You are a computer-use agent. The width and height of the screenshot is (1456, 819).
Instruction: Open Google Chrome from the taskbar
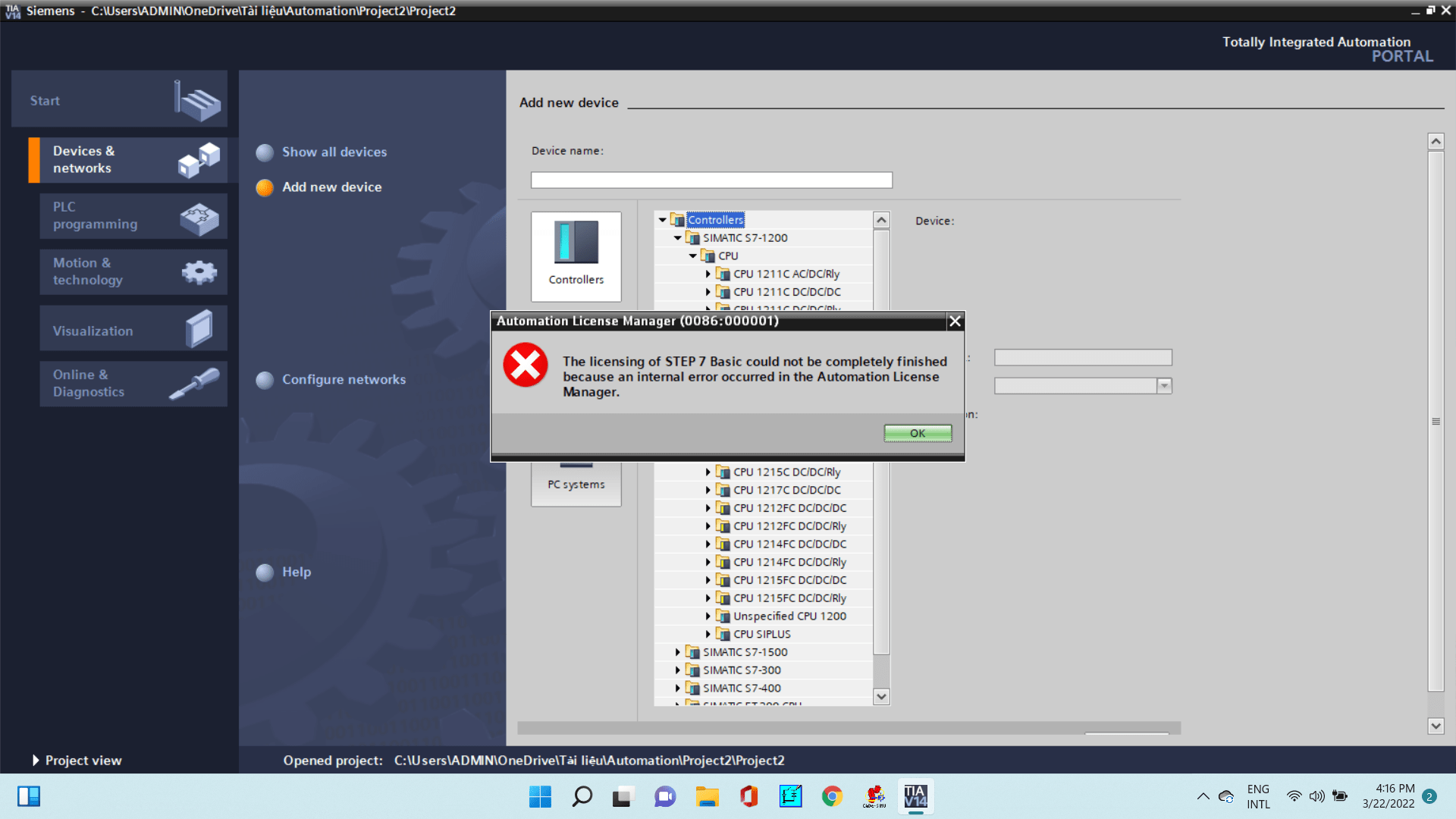832,796
